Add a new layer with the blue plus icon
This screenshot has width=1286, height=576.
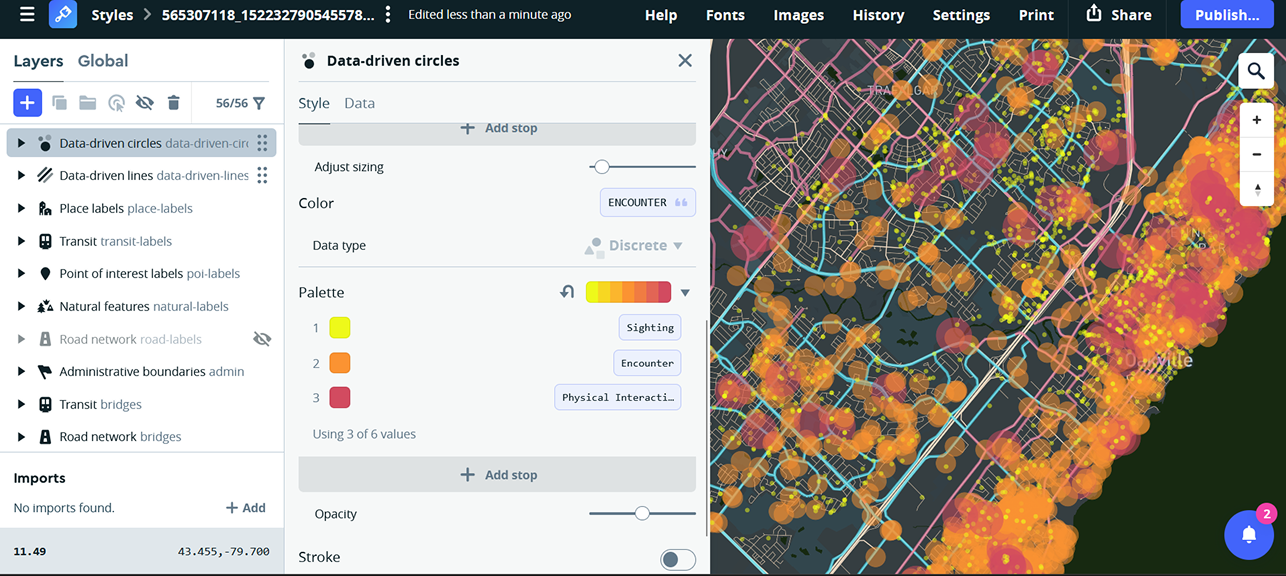[x=27, y=102]
